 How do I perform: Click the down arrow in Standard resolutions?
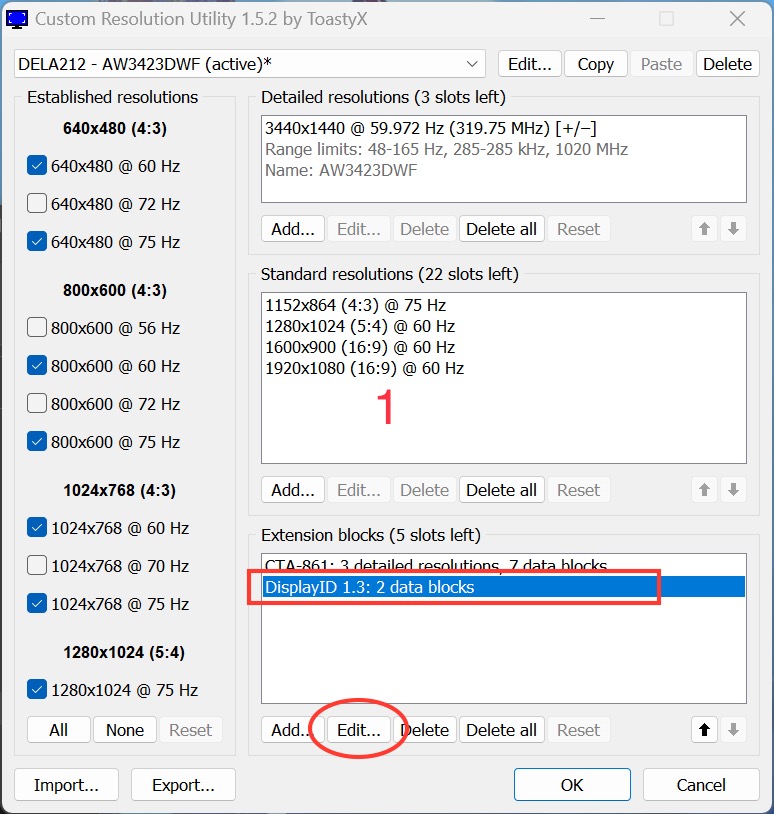pos(734,490)
